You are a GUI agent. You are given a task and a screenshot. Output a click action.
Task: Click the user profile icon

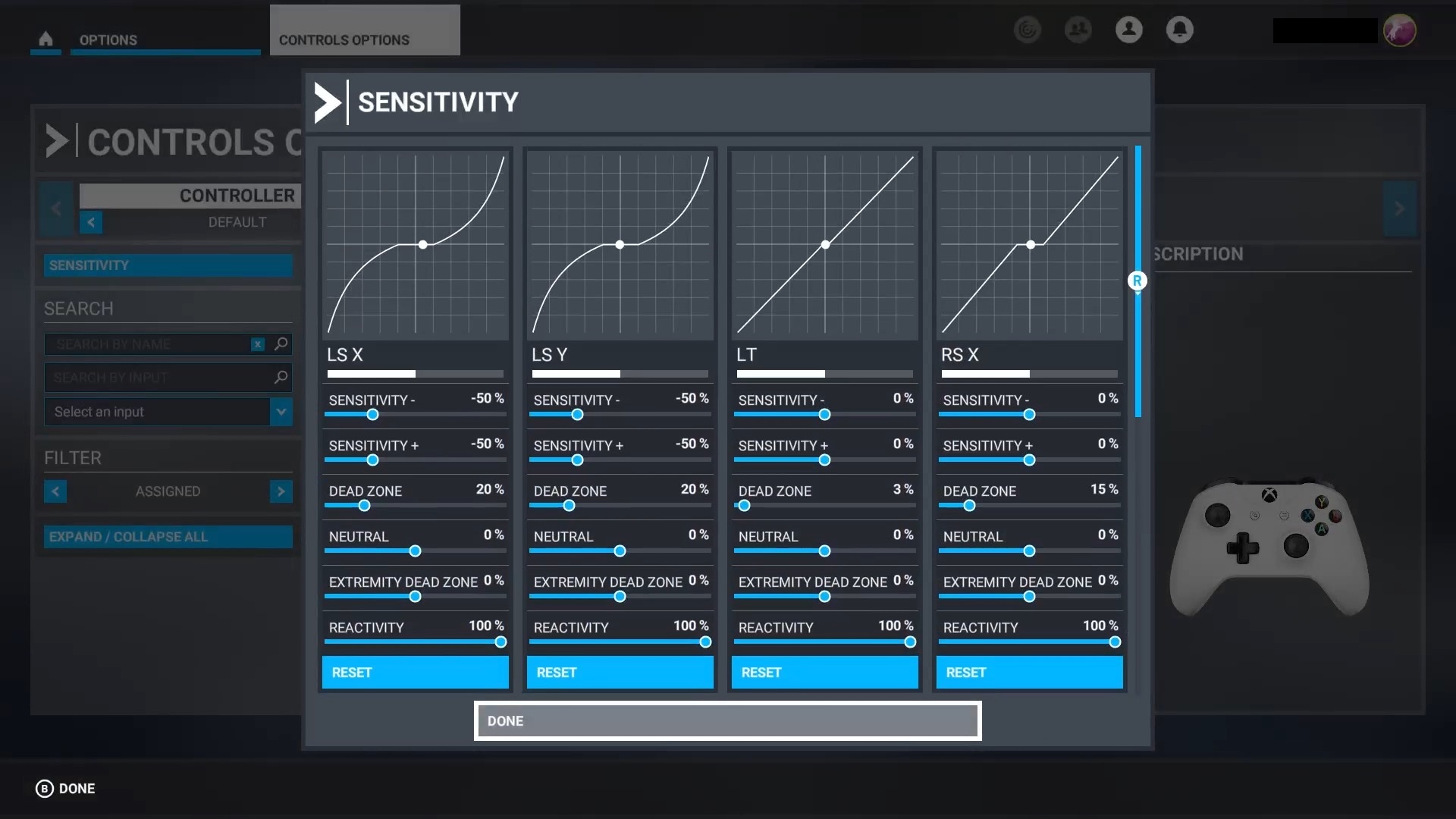1128,30
